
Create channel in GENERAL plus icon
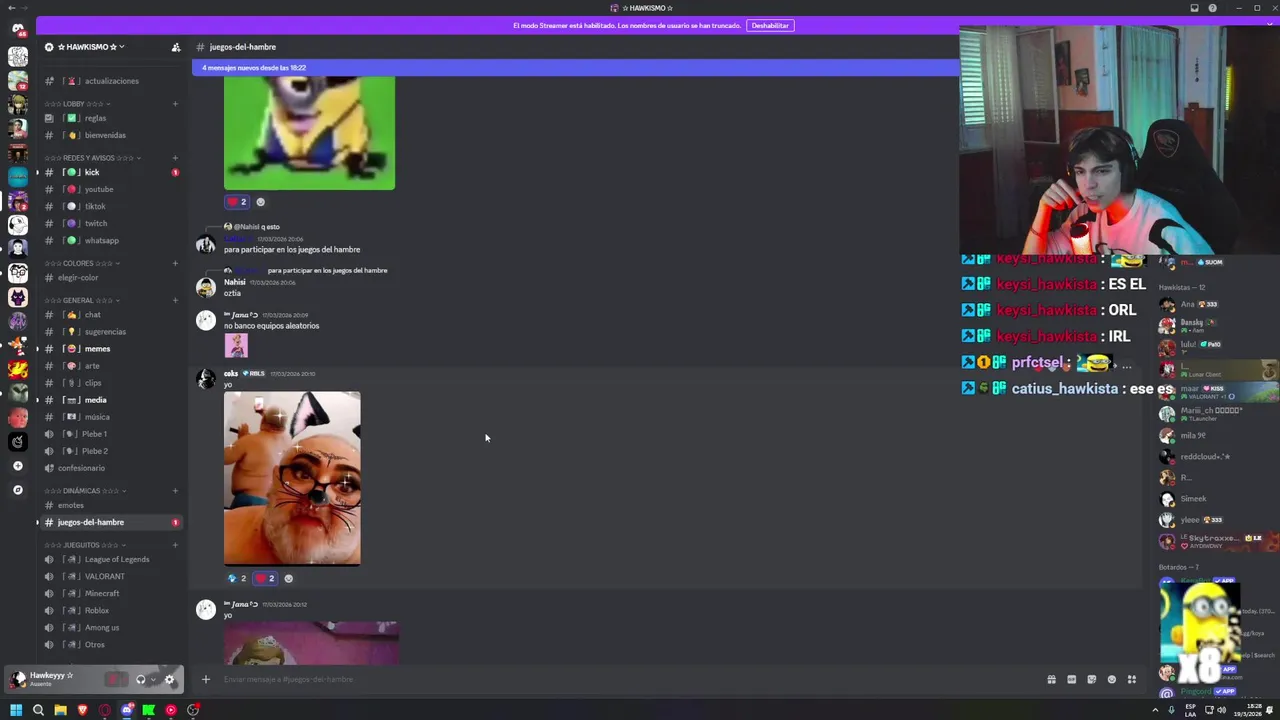coord(175,300)
